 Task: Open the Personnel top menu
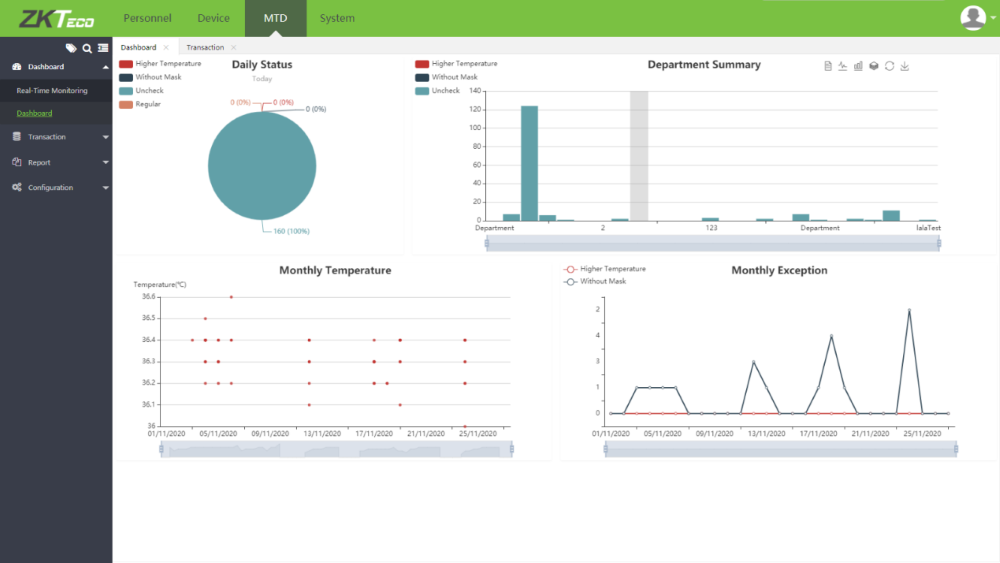click(x=147, y=18)
